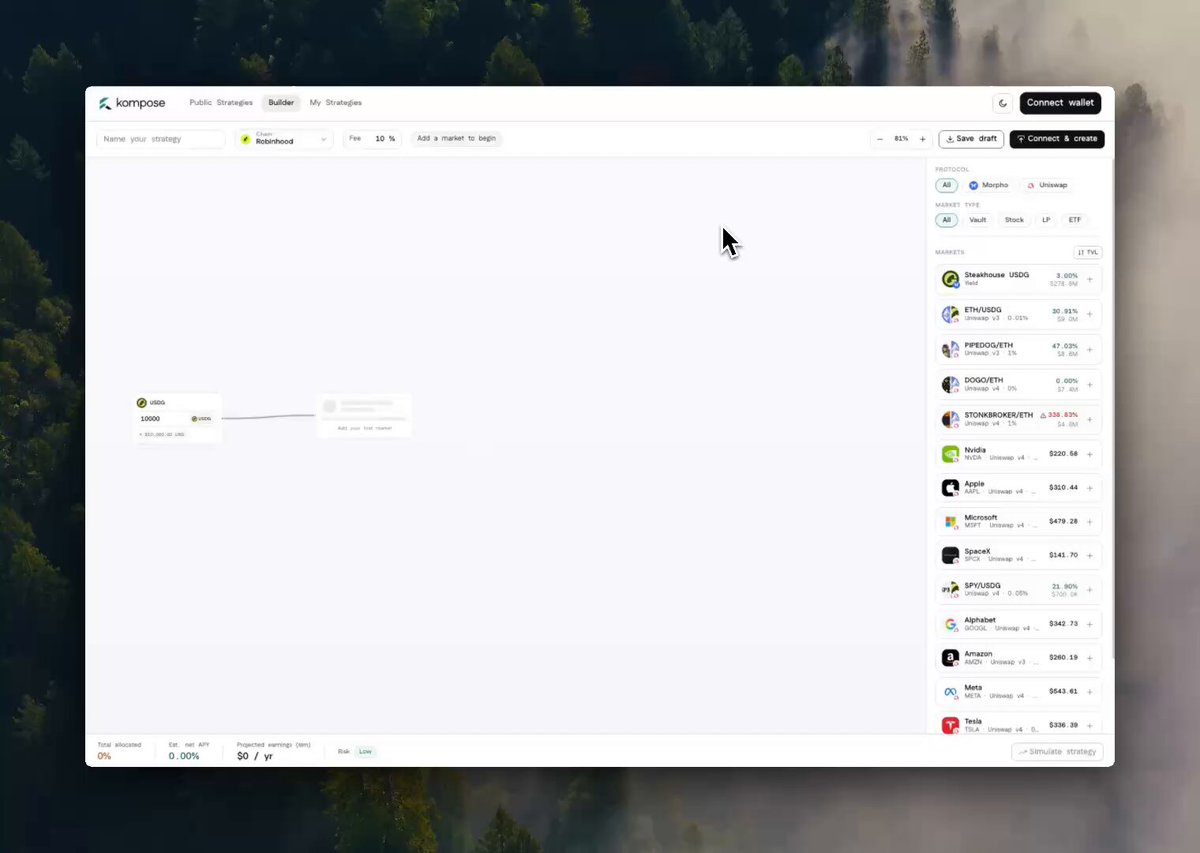This screenshot has height=853, width=1200.
Task: Click the Fee percentage field
Action: coord(372,139)
